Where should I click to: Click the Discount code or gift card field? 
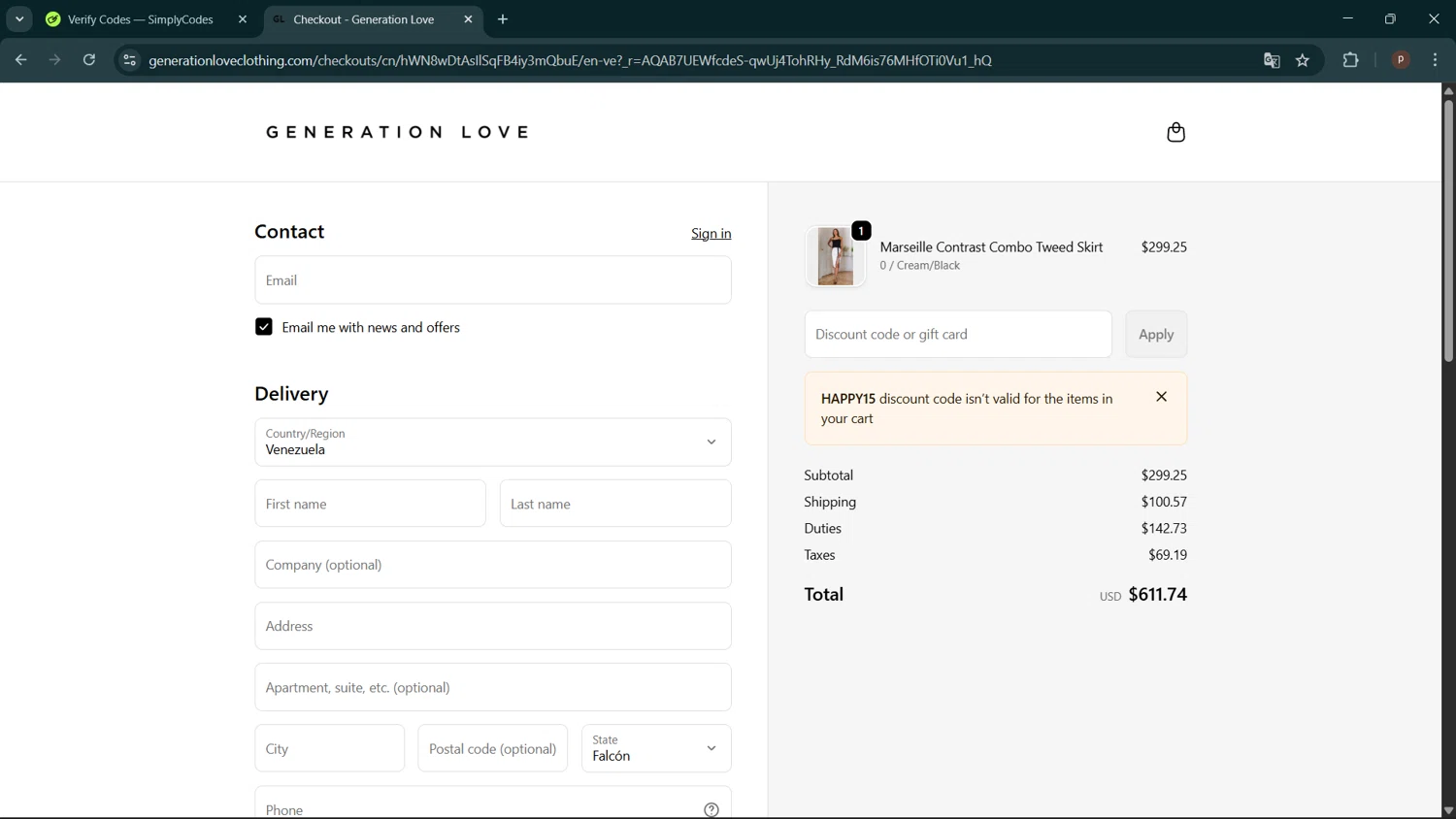coord(958,334)
